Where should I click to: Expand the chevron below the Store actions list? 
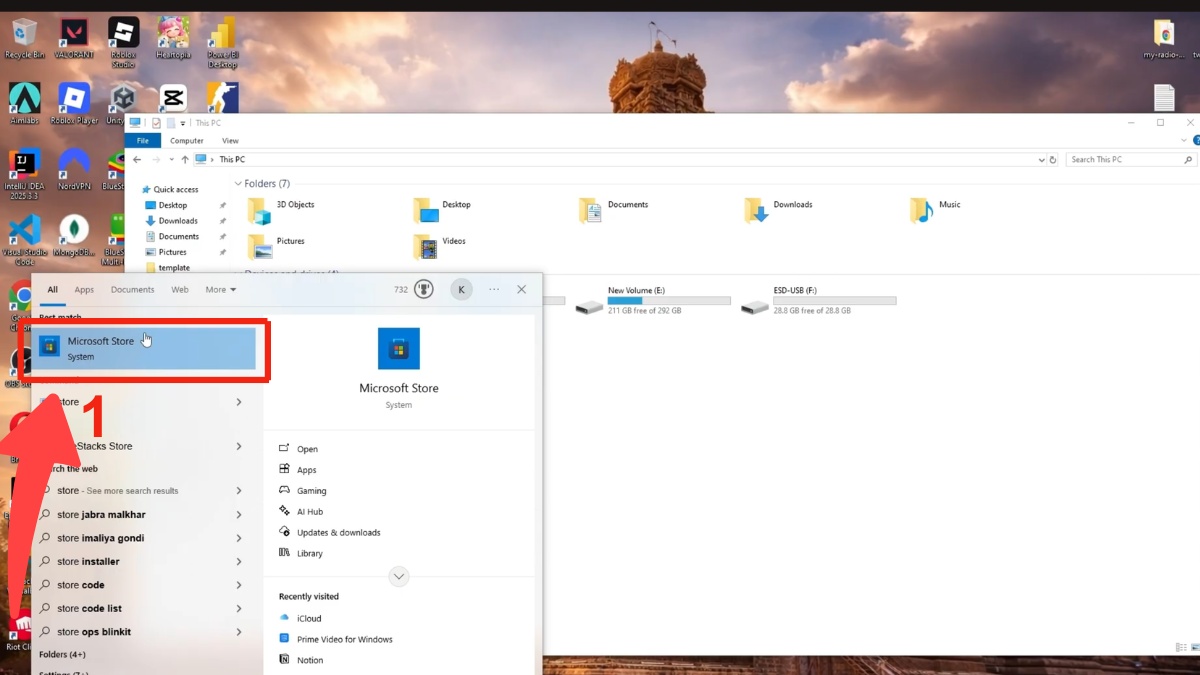tap(399, 576)
